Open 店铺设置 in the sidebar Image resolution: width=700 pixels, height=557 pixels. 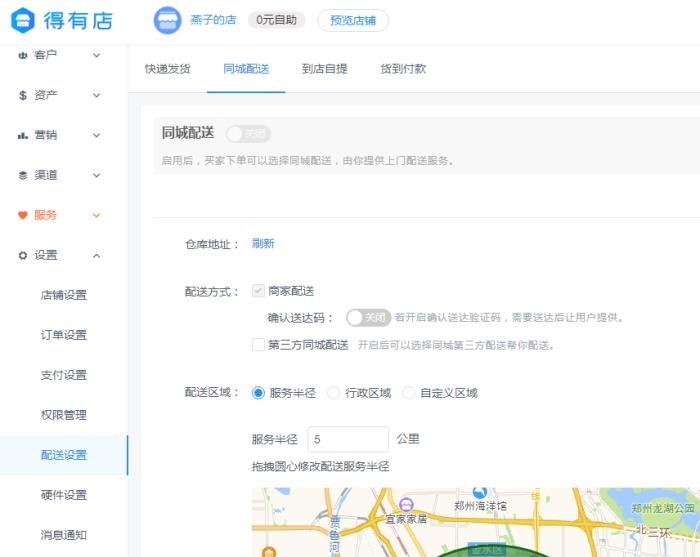pos(64,295)
